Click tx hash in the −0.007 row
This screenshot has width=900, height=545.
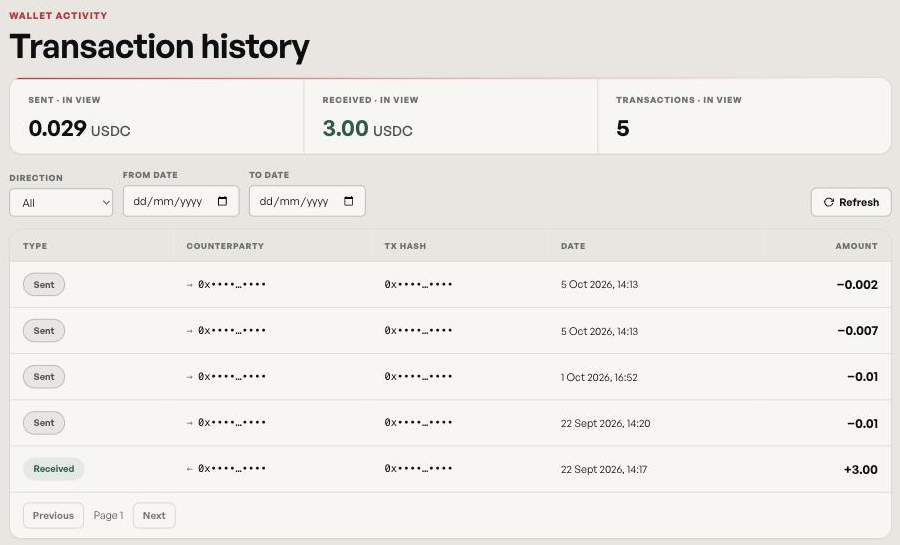(x=418, y=330)
